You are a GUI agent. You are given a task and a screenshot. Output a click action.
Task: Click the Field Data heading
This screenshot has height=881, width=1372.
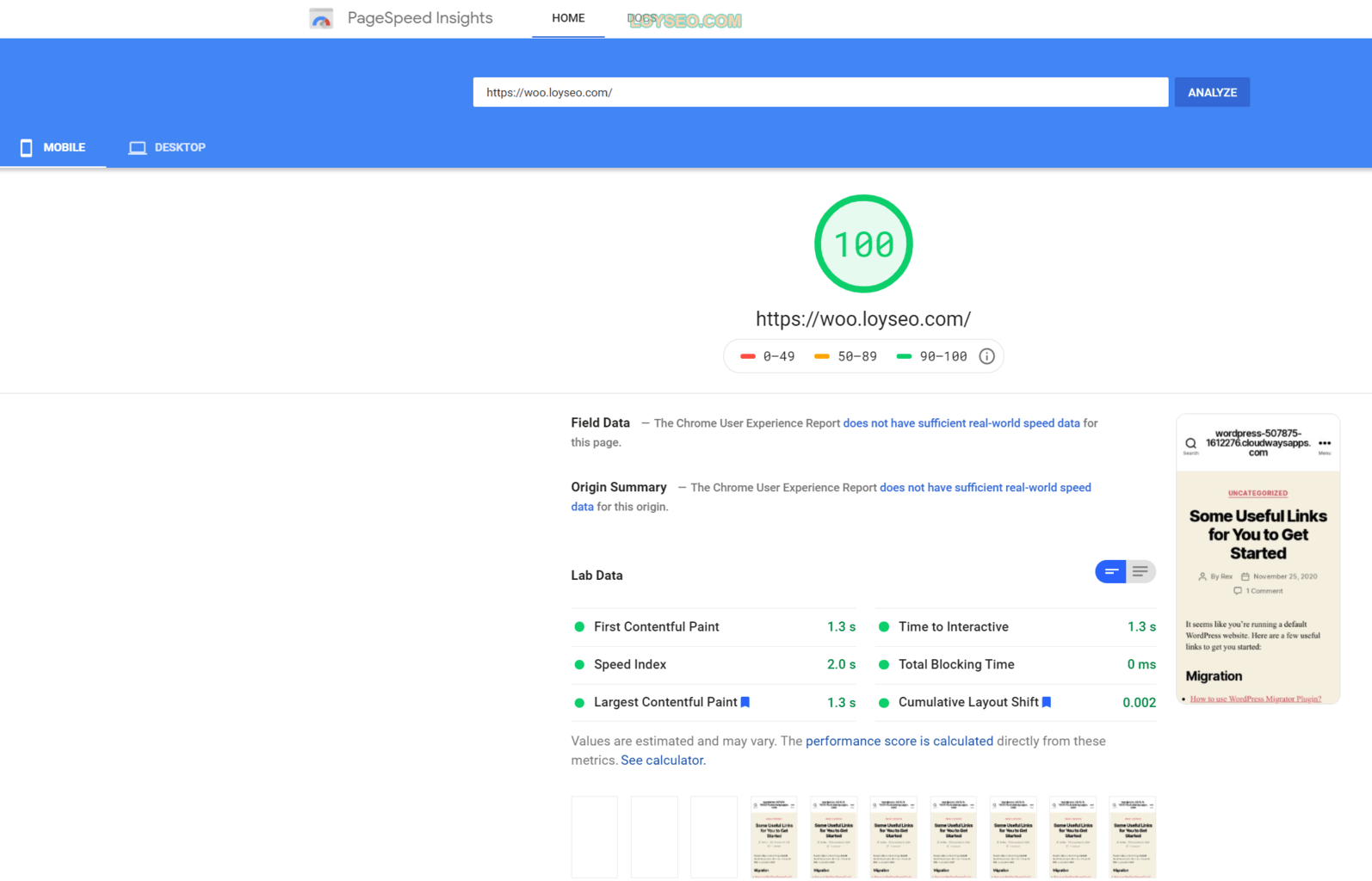coord(600,423)
